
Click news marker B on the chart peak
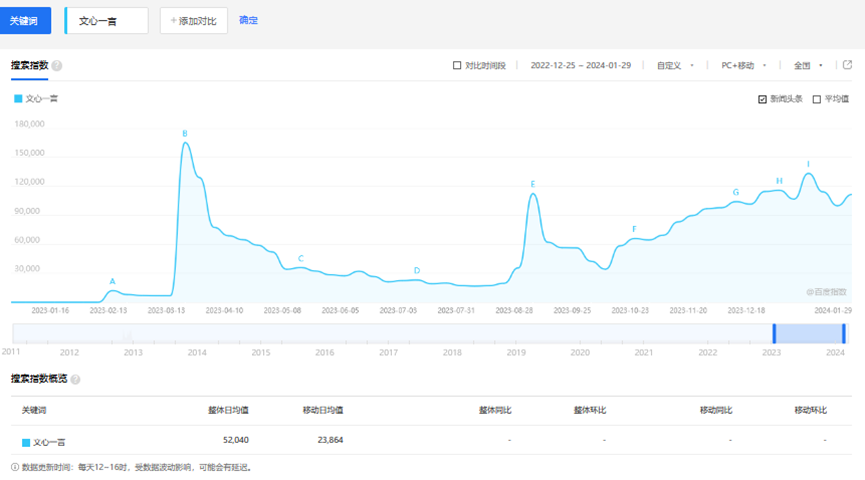point(185,133)
